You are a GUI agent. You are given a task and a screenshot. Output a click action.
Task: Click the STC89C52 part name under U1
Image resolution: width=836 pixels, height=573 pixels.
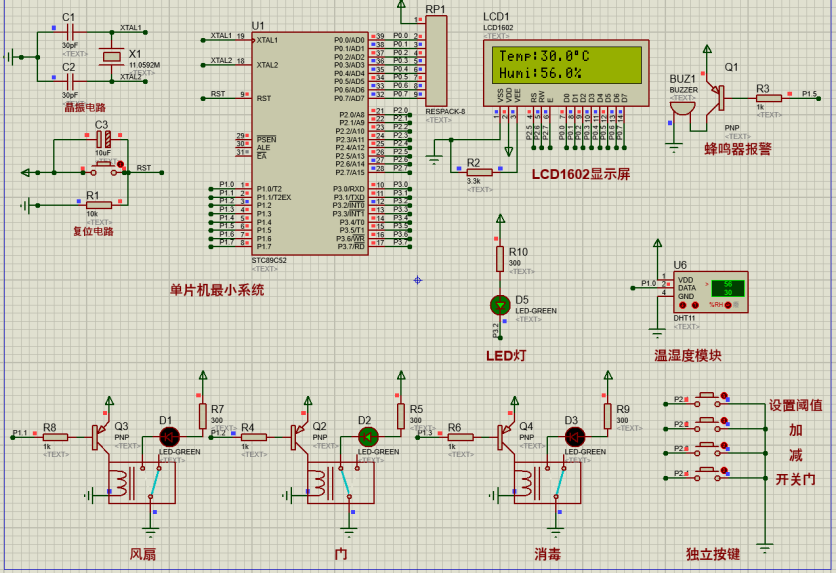pos(269,260)
